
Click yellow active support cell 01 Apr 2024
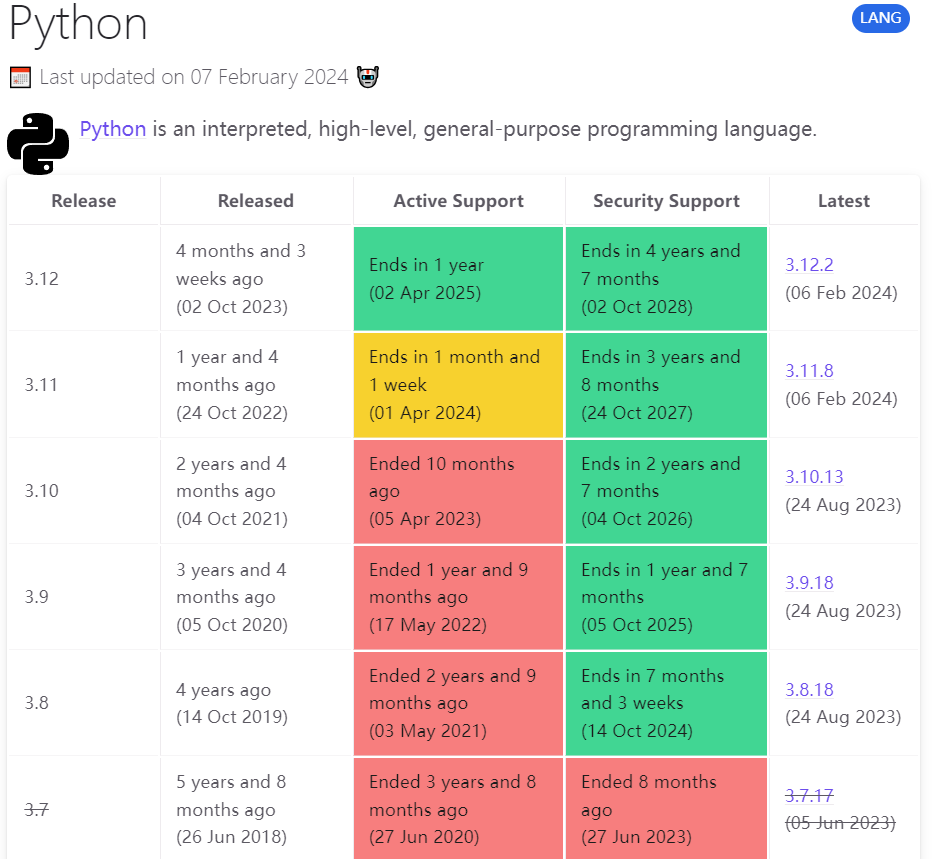(x=458, y=385)
